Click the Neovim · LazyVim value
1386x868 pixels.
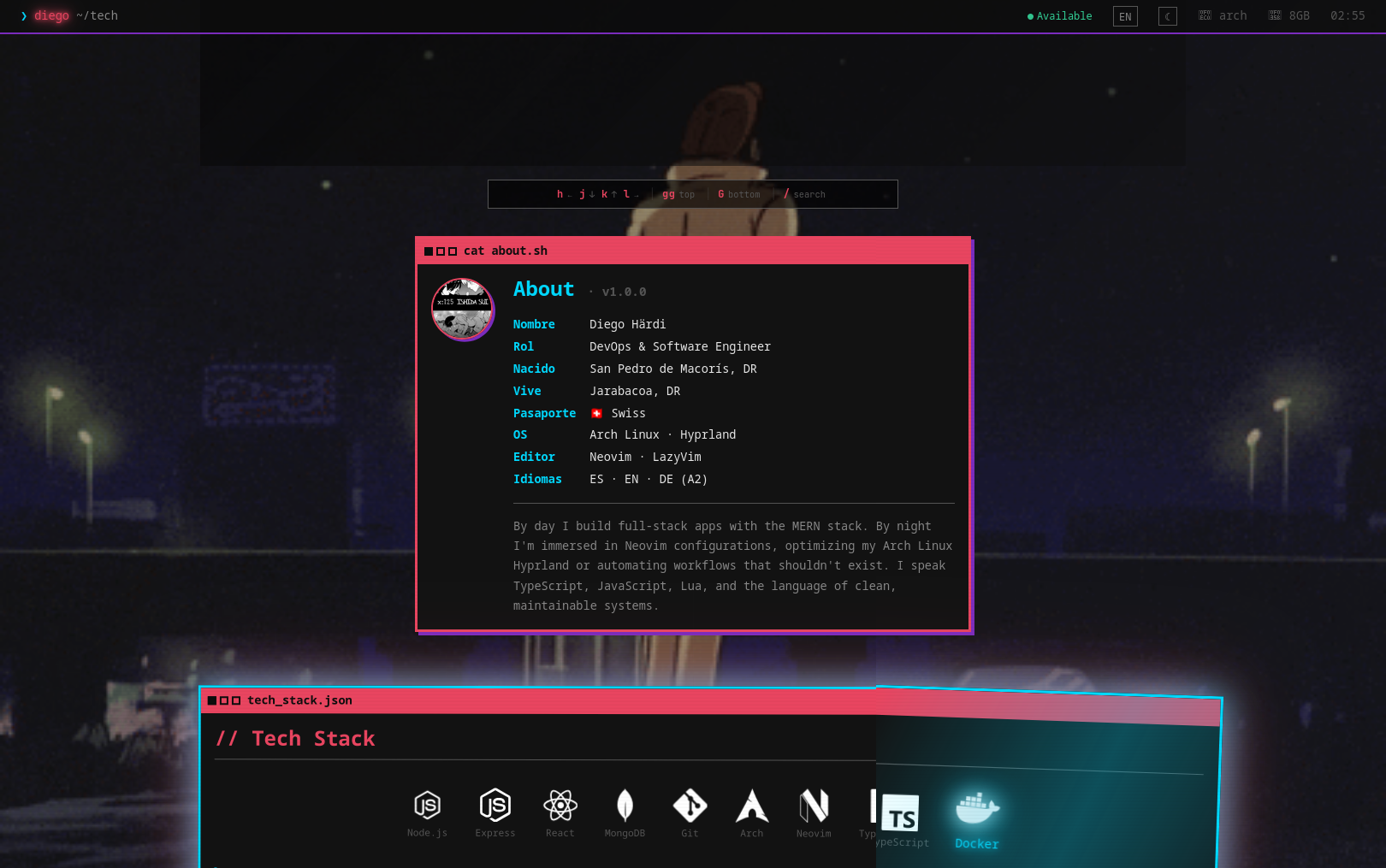(x=645, y=457)
